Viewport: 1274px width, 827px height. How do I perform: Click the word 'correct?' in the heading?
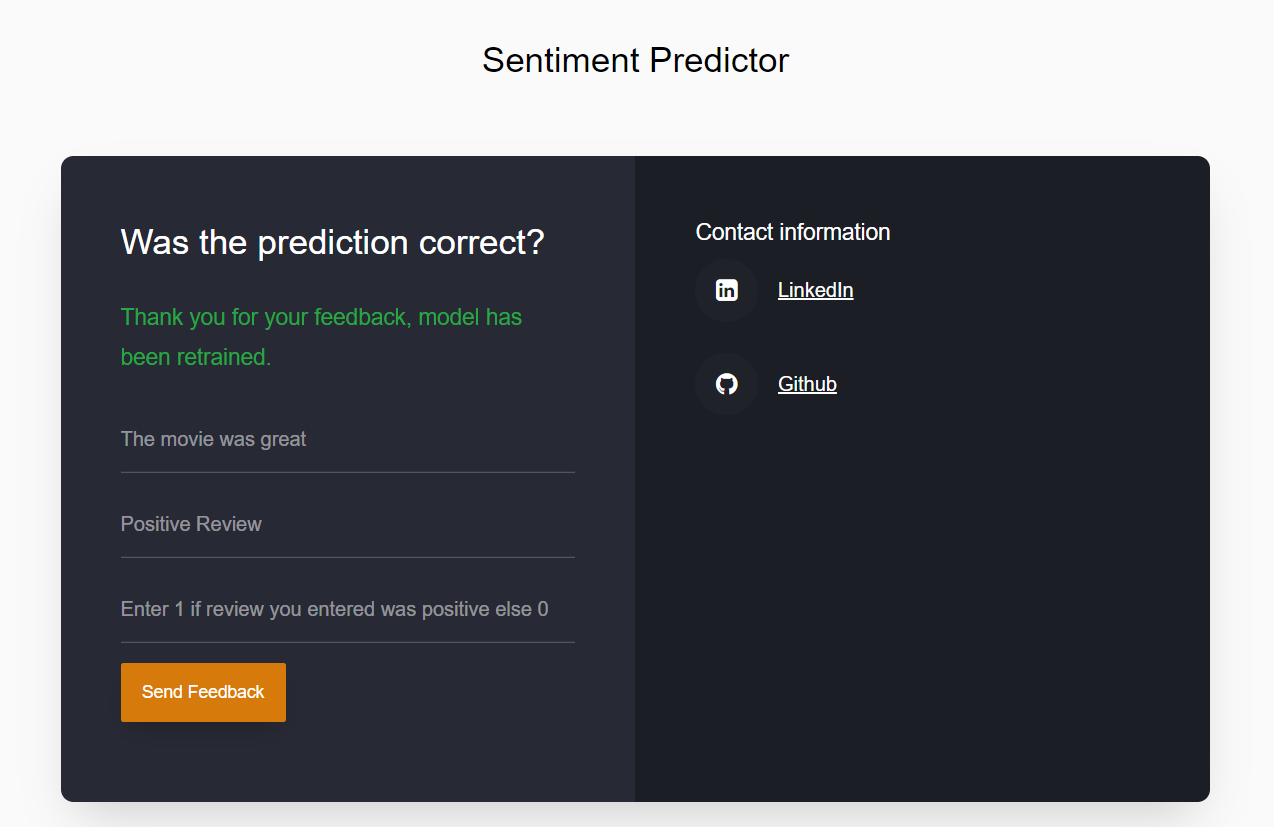tap(482, 243)
